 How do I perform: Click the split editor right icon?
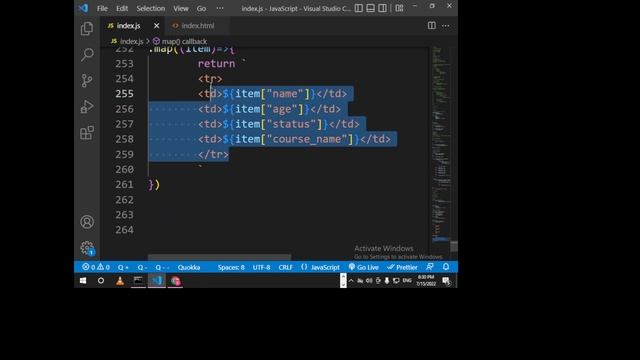[x=431, y=25]
